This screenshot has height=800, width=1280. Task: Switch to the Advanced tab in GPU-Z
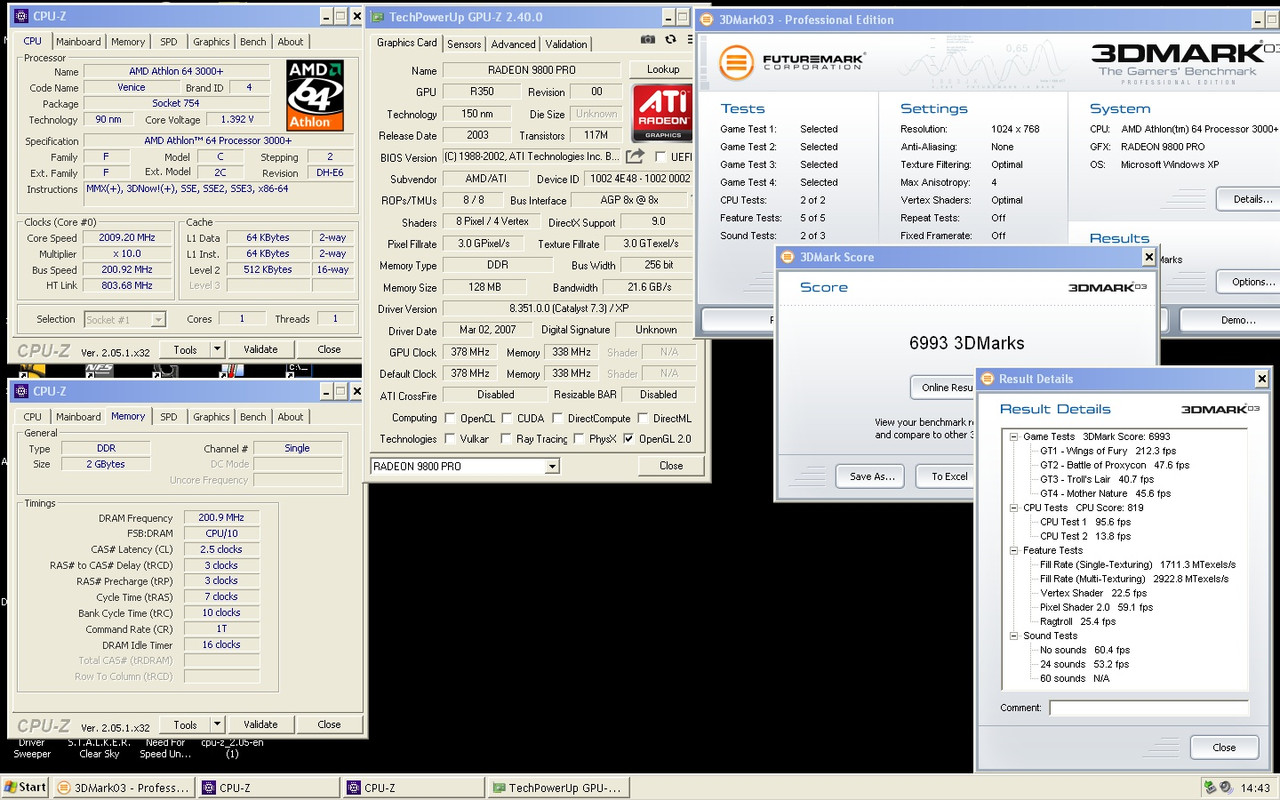pos(513,44)
